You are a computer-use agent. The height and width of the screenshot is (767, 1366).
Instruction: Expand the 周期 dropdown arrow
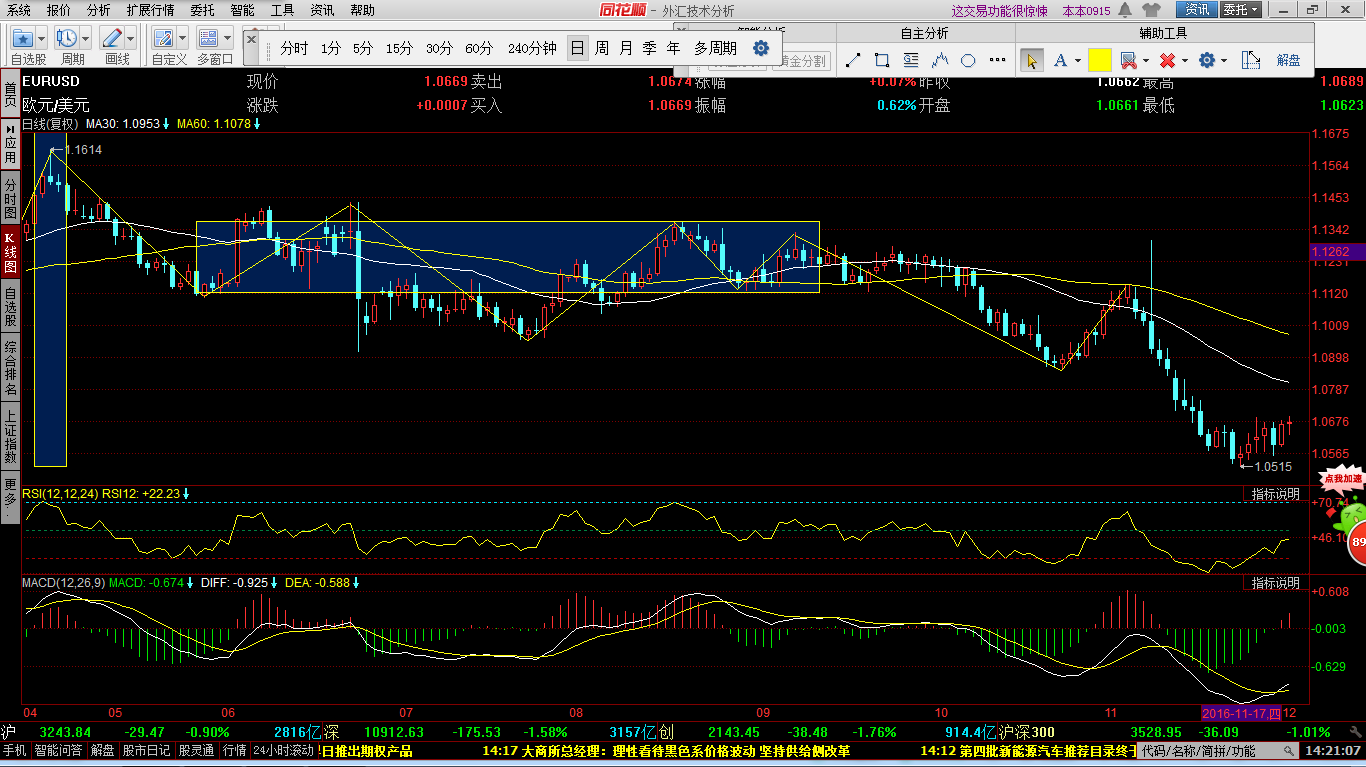coord(86,38)
